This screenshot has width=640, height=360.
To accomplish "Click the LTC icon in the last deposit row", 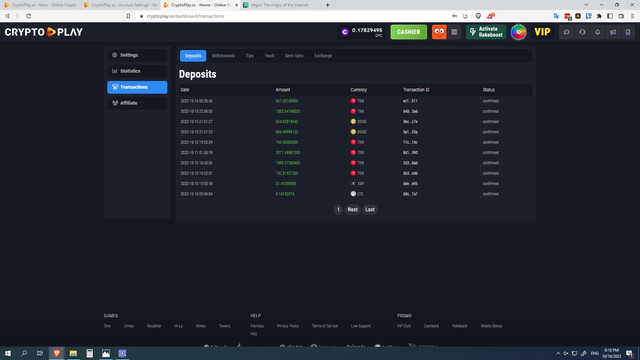I will click(353, 194).
